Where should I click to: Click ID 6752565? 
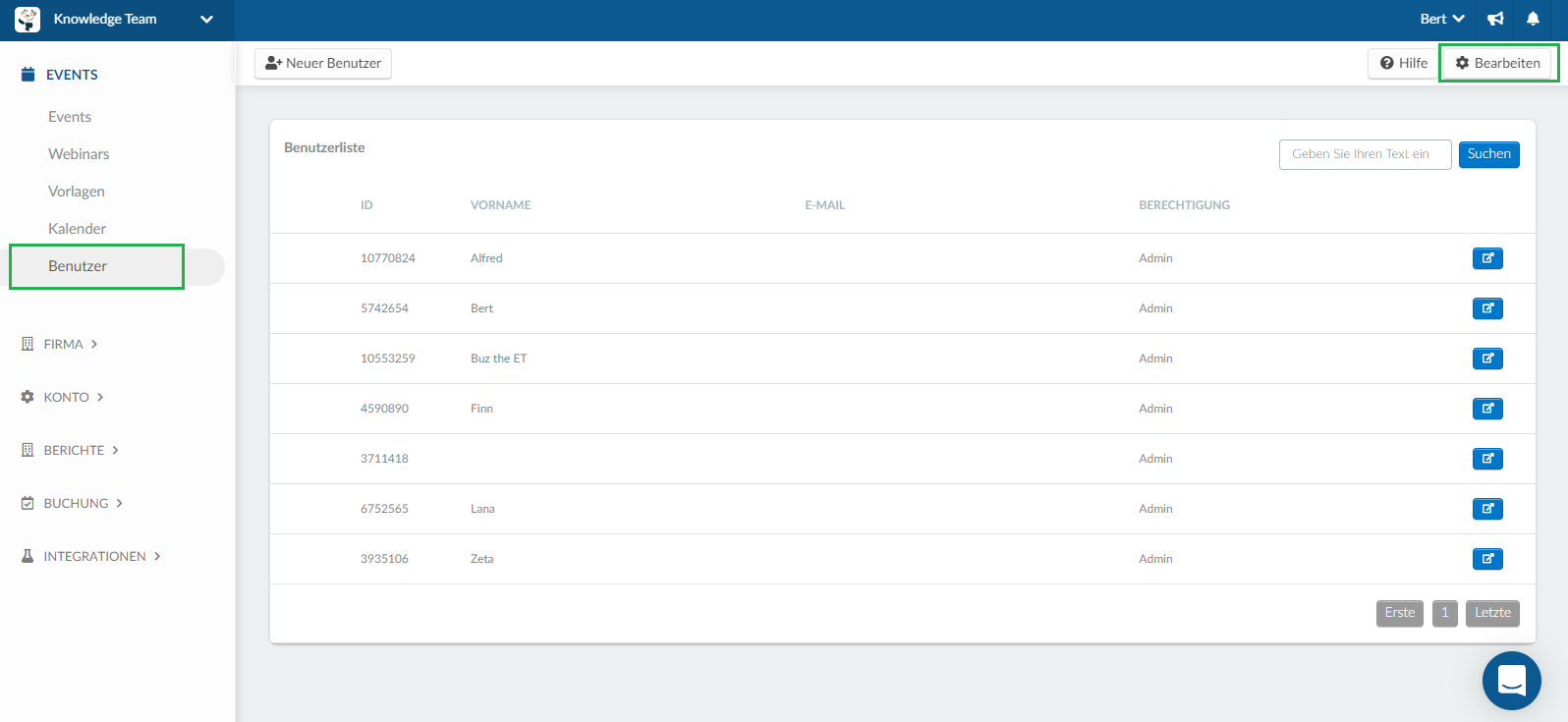click(x=384, y=509)
